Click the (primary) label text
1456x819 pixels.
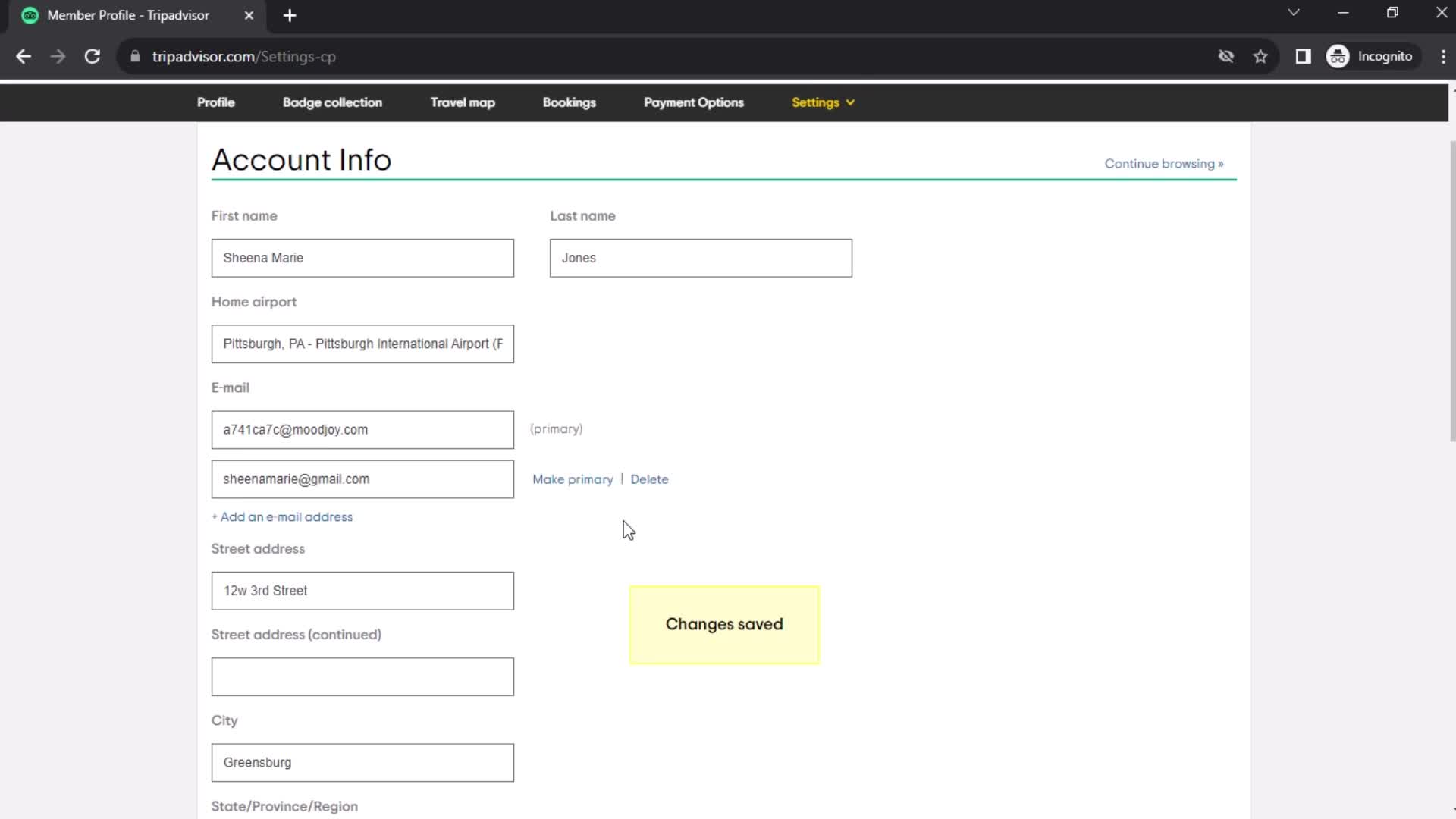point(556,429)
